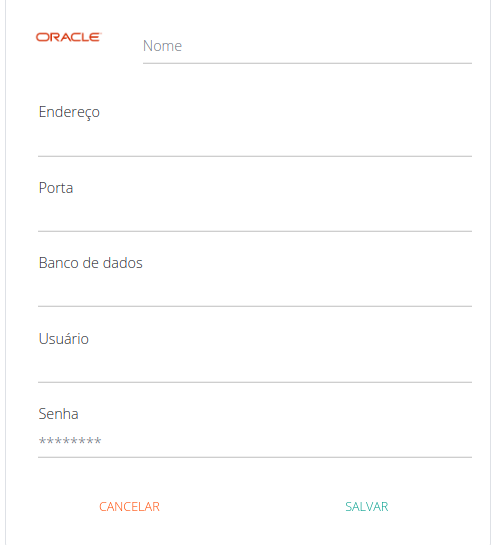This screenshot has height=545, width=497.
Task: Click the underline beneath the Nome field
Action: (307, 63)
